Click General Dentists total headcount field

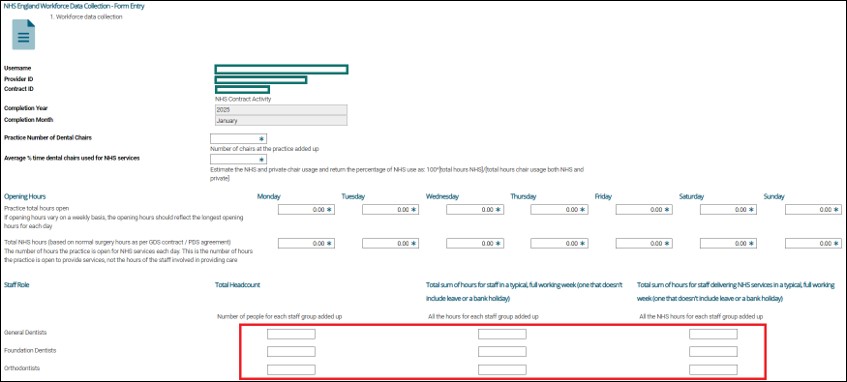pyautogui.click(x=291, y=334)
